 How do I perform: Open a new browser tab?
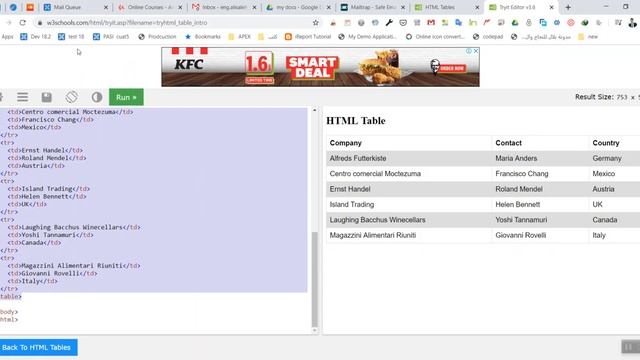pyautogui.click(x=568, y=7)
